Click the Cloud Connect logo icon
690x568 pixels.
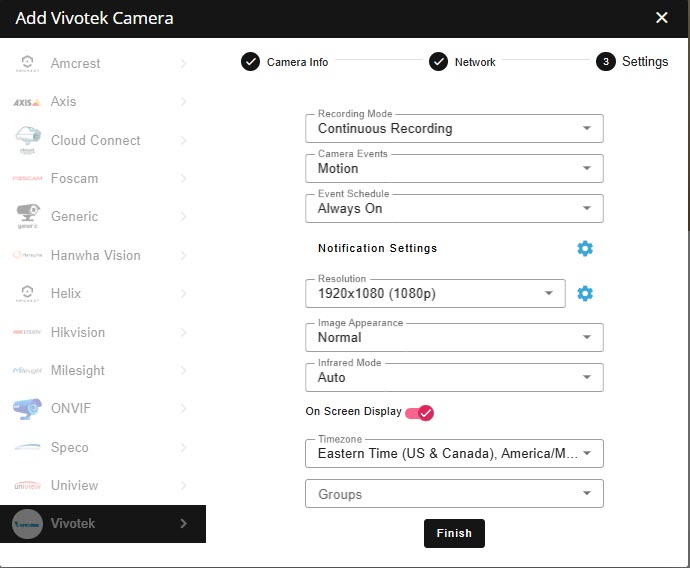27,141
